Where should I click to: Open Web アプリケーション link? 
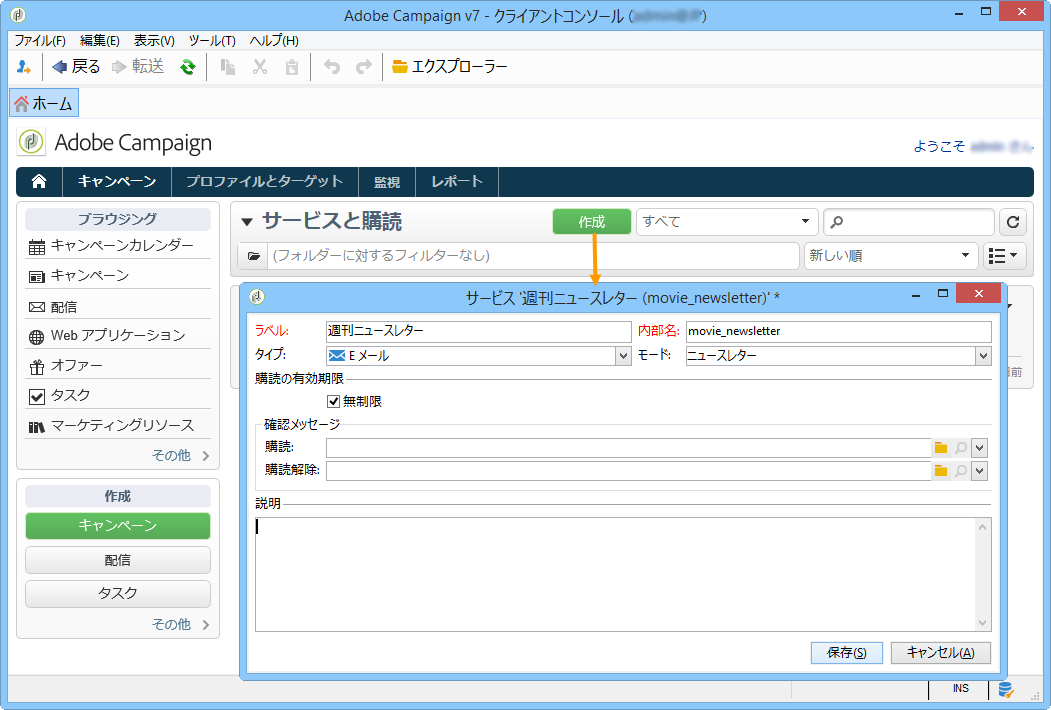pos(118,336)
